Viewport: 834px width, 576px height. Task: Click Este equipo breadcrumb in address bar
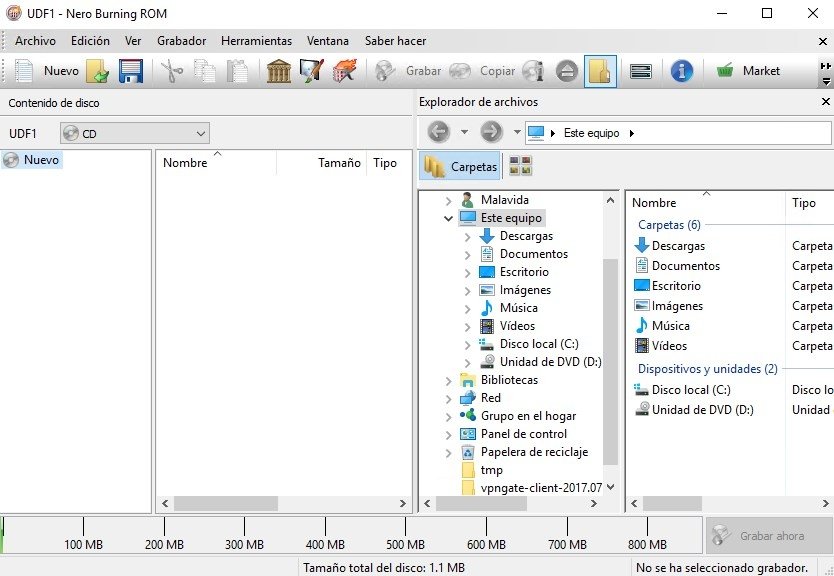(x=591, y=133)
